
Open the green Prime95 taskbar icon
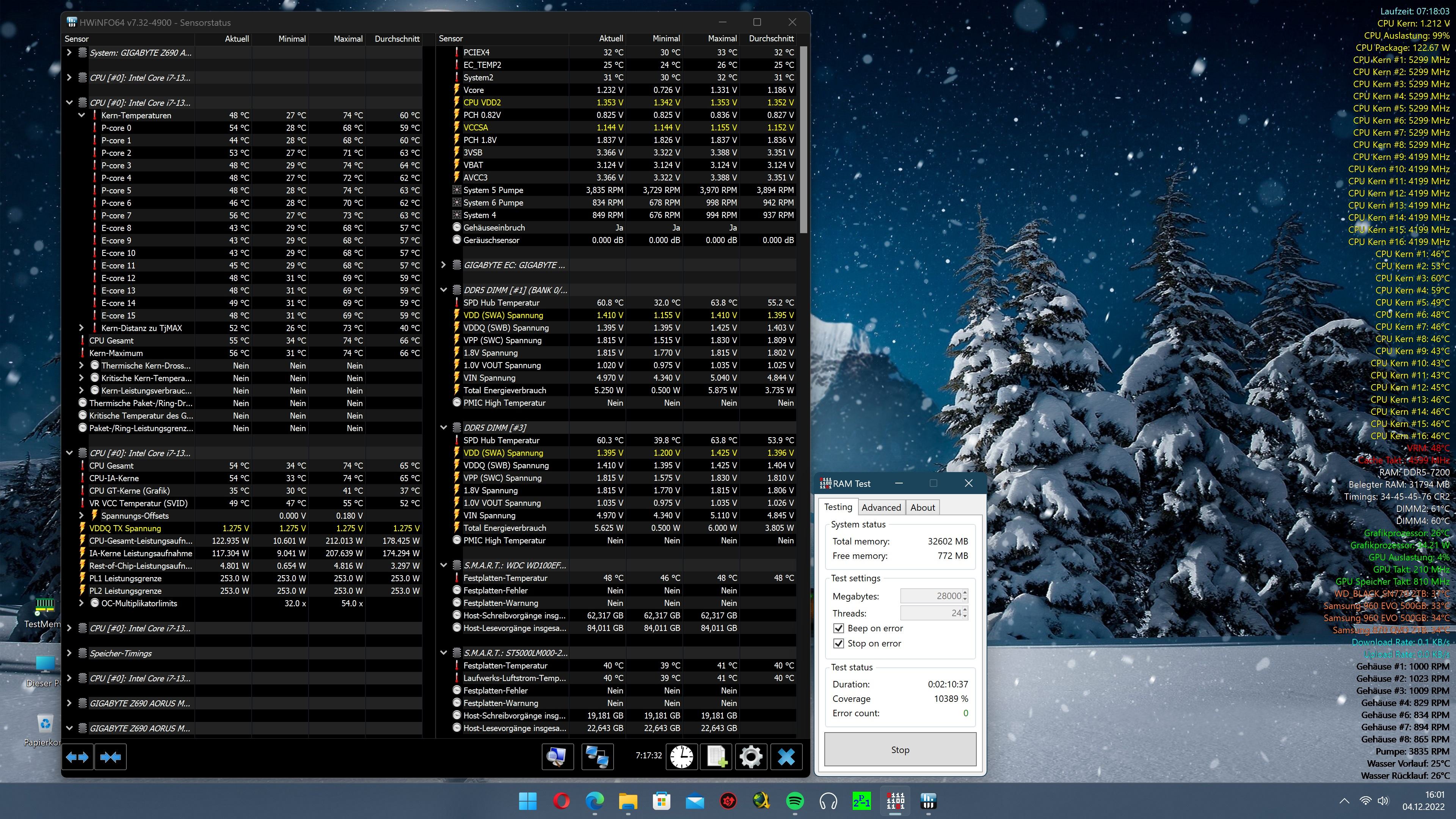coord(861,801)
